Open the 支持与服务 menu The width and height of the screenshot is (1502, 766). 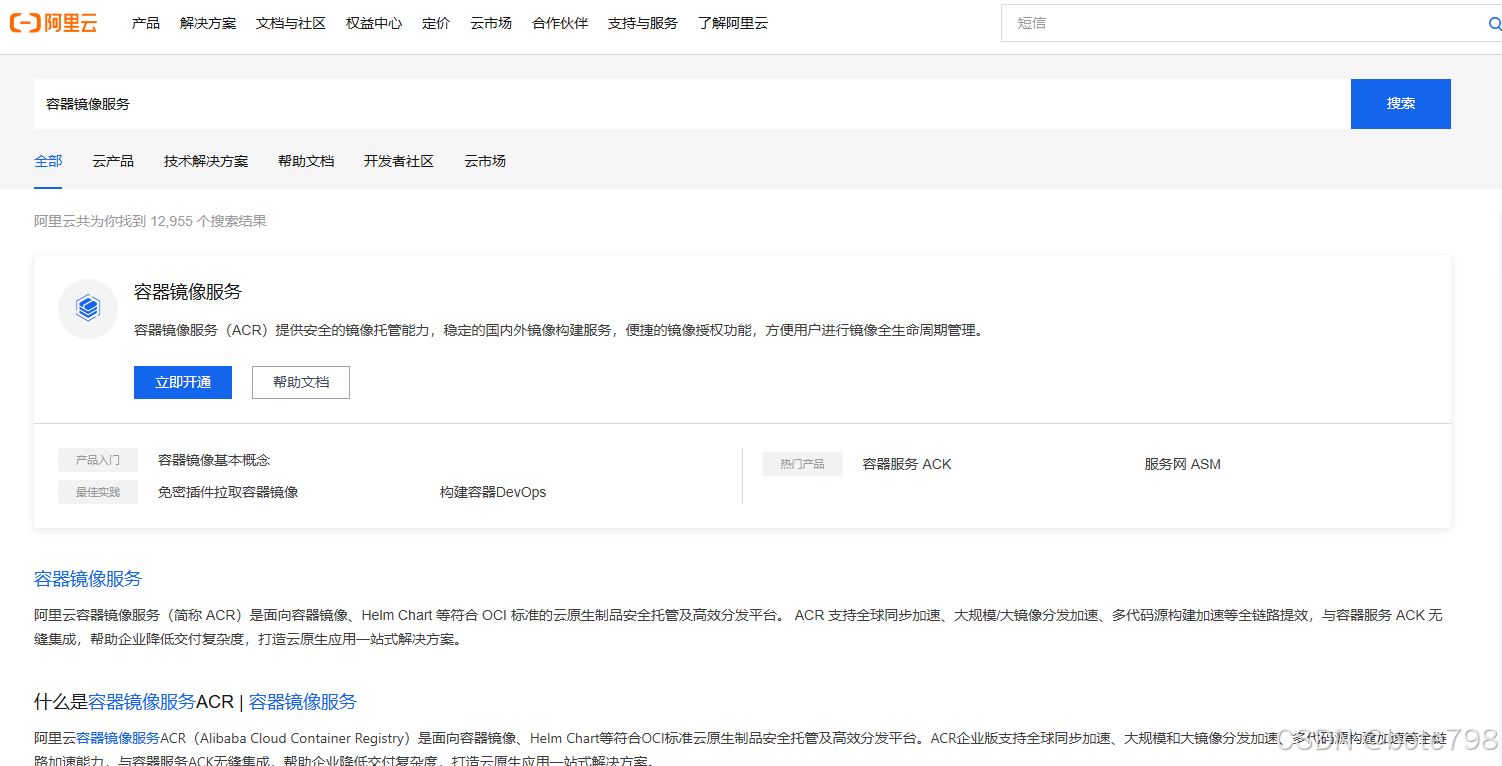642,23
